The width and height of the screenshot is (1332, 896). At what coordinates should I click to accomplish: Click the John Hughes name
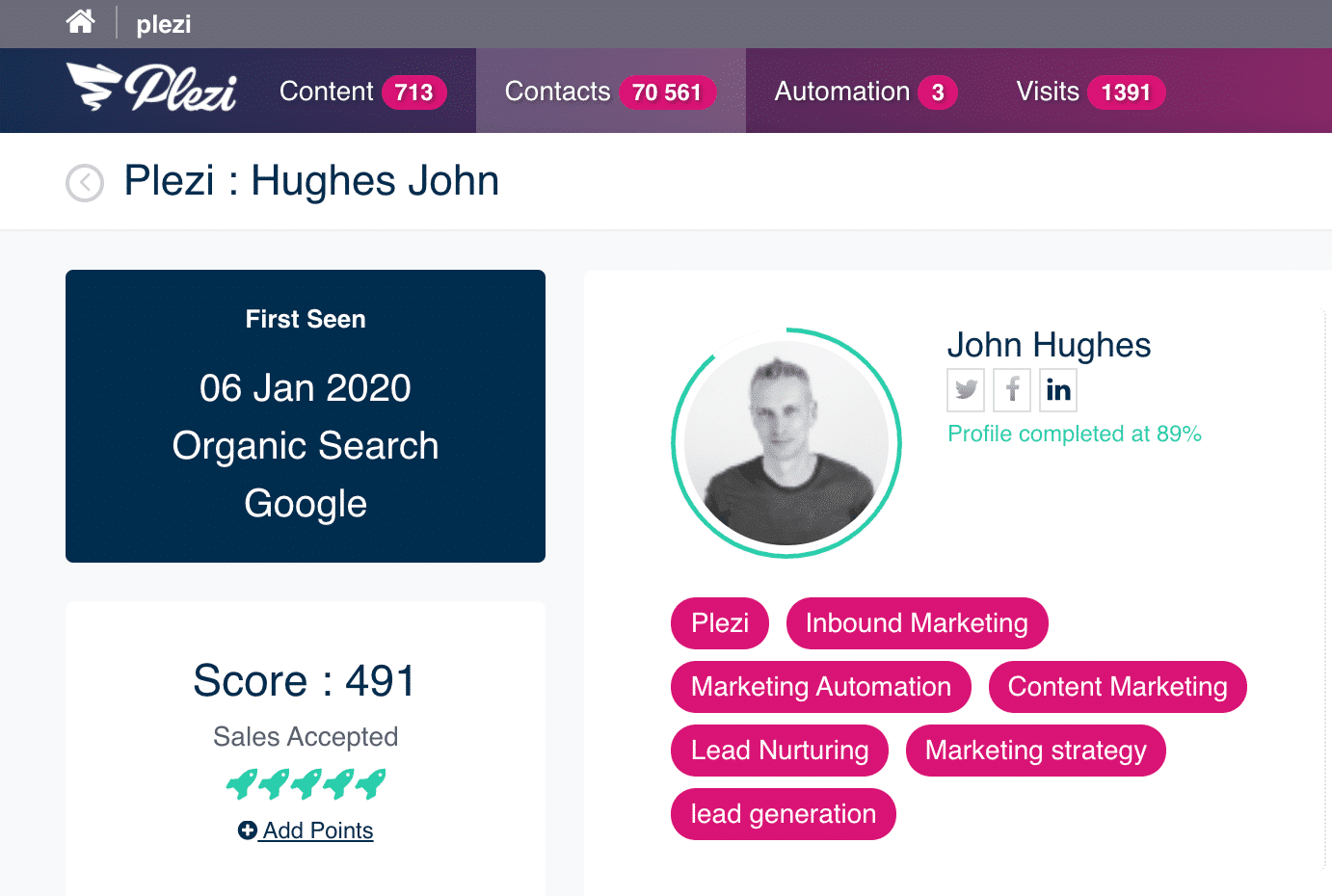tap(1049, 345)
